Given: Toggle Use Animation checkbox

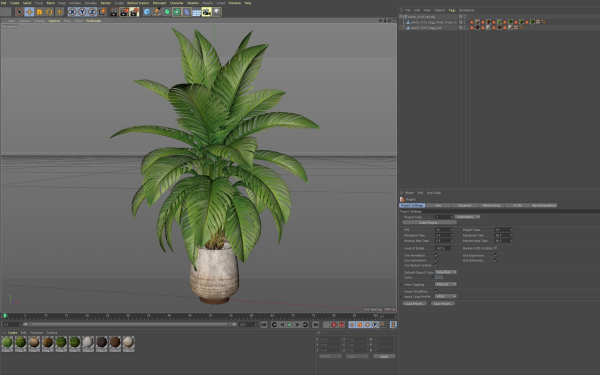Looking at the screenshot, I should point(436,255).
